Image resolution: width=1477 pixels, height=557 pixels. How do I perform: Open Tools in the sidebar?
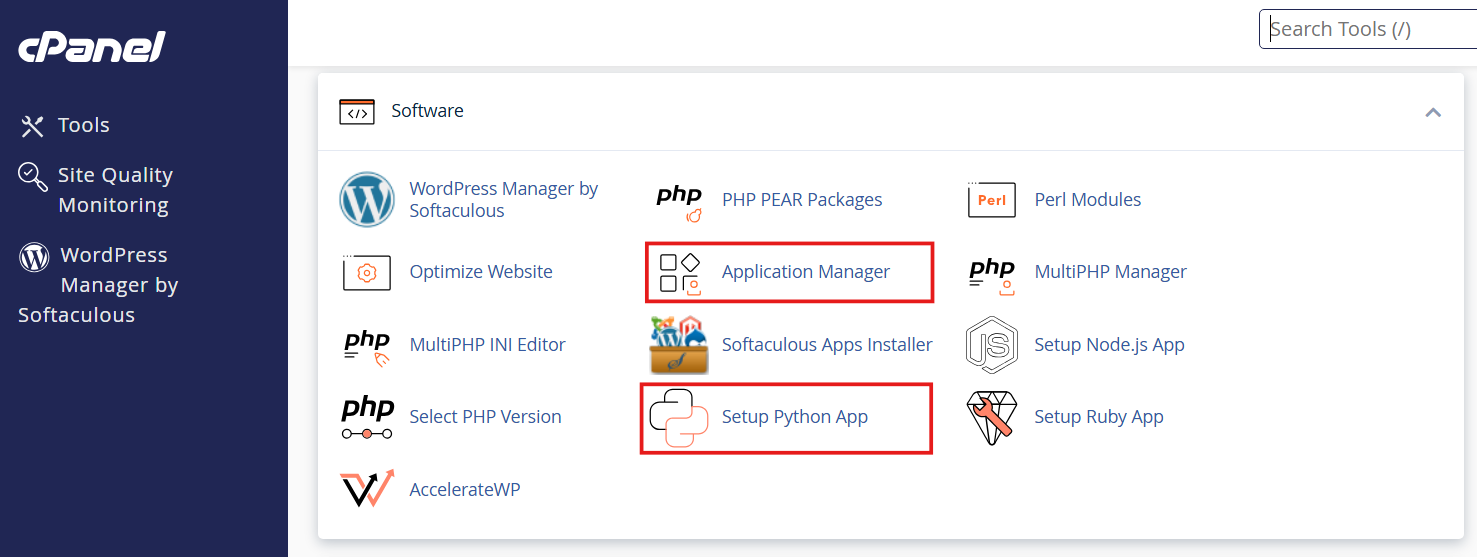[x=84, y=126]
